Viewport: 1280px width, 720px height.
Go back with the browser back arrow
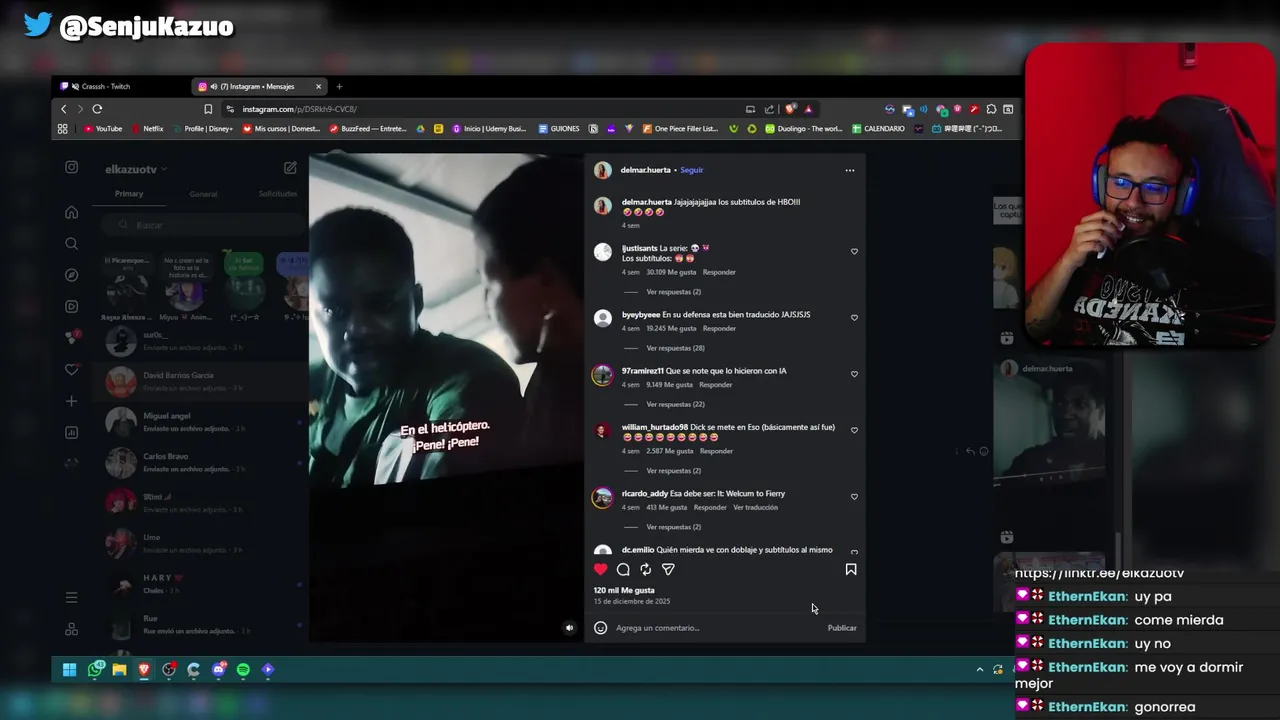[x=64, y=109]
